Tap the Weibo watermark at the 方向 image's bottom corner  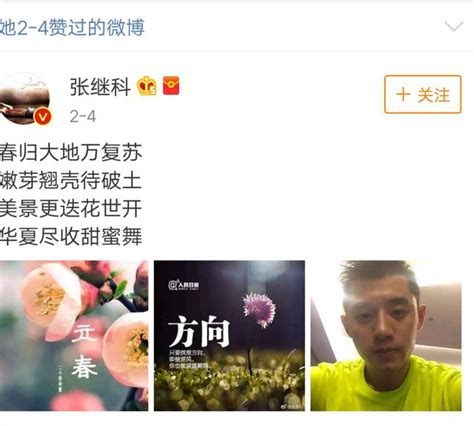pyautogui.click(x=292, y=406)
